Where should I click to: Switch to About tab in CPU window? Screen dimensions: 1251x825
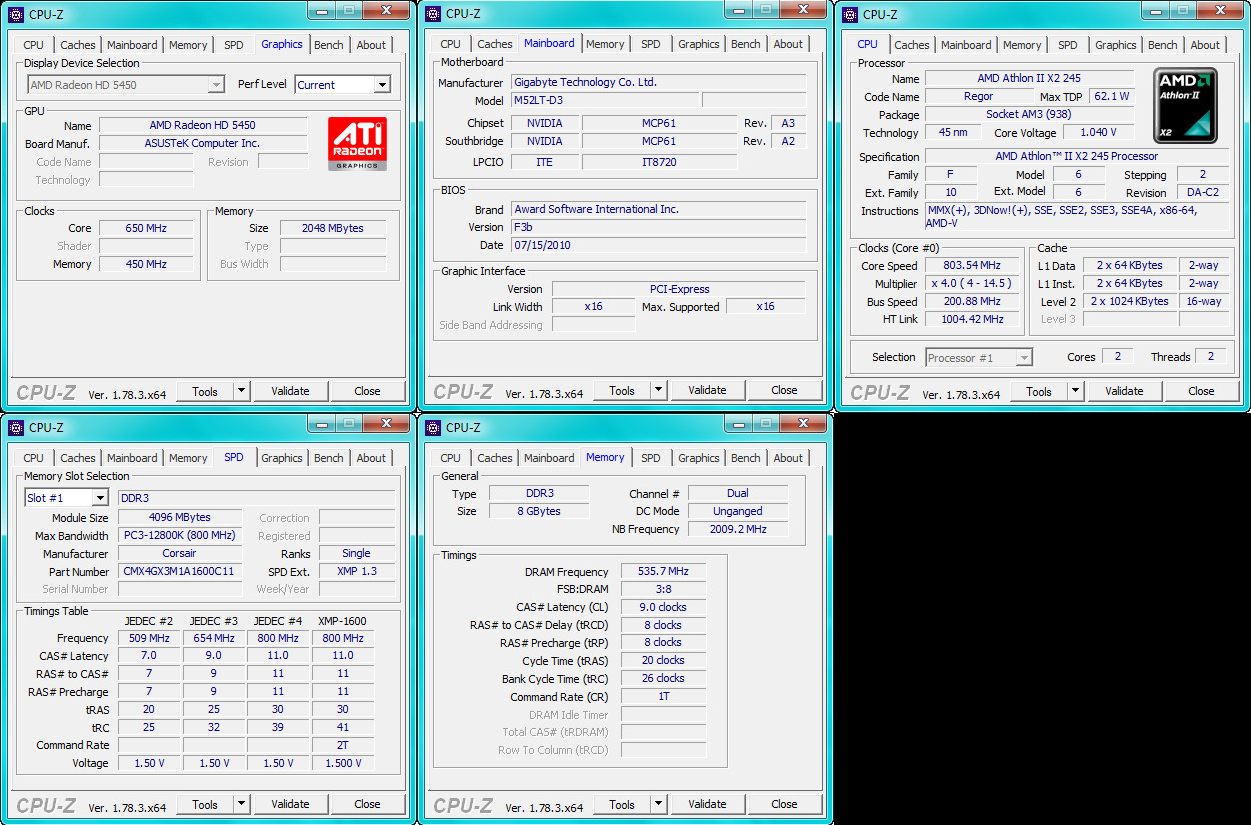click(x=1205, y=45)
